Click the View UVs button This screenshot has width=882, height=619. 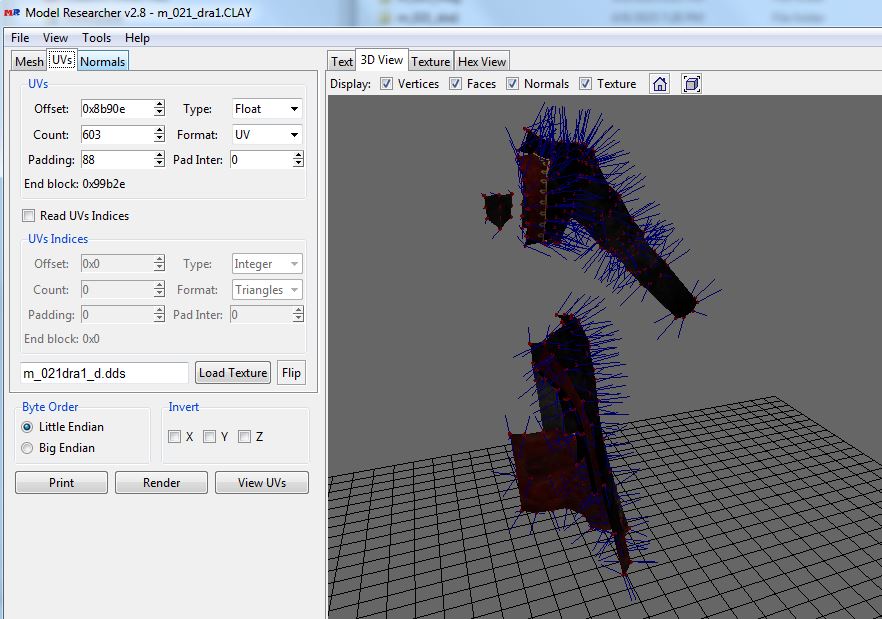coord(262,482)
